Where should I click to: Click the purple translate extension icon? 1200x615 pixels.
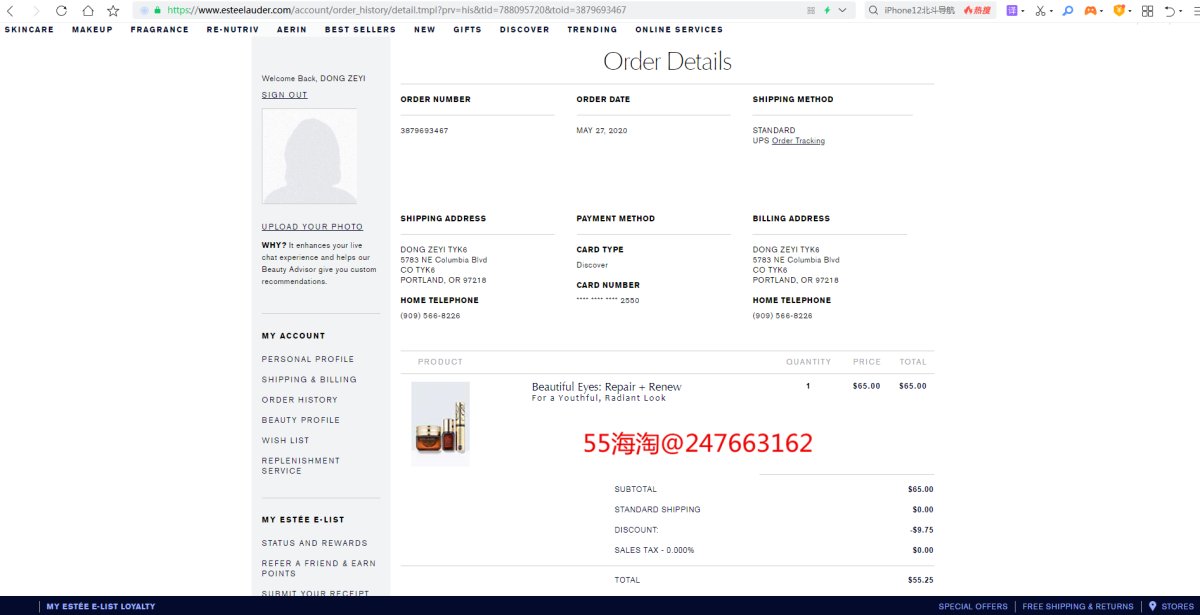[x=1012, y=10]
